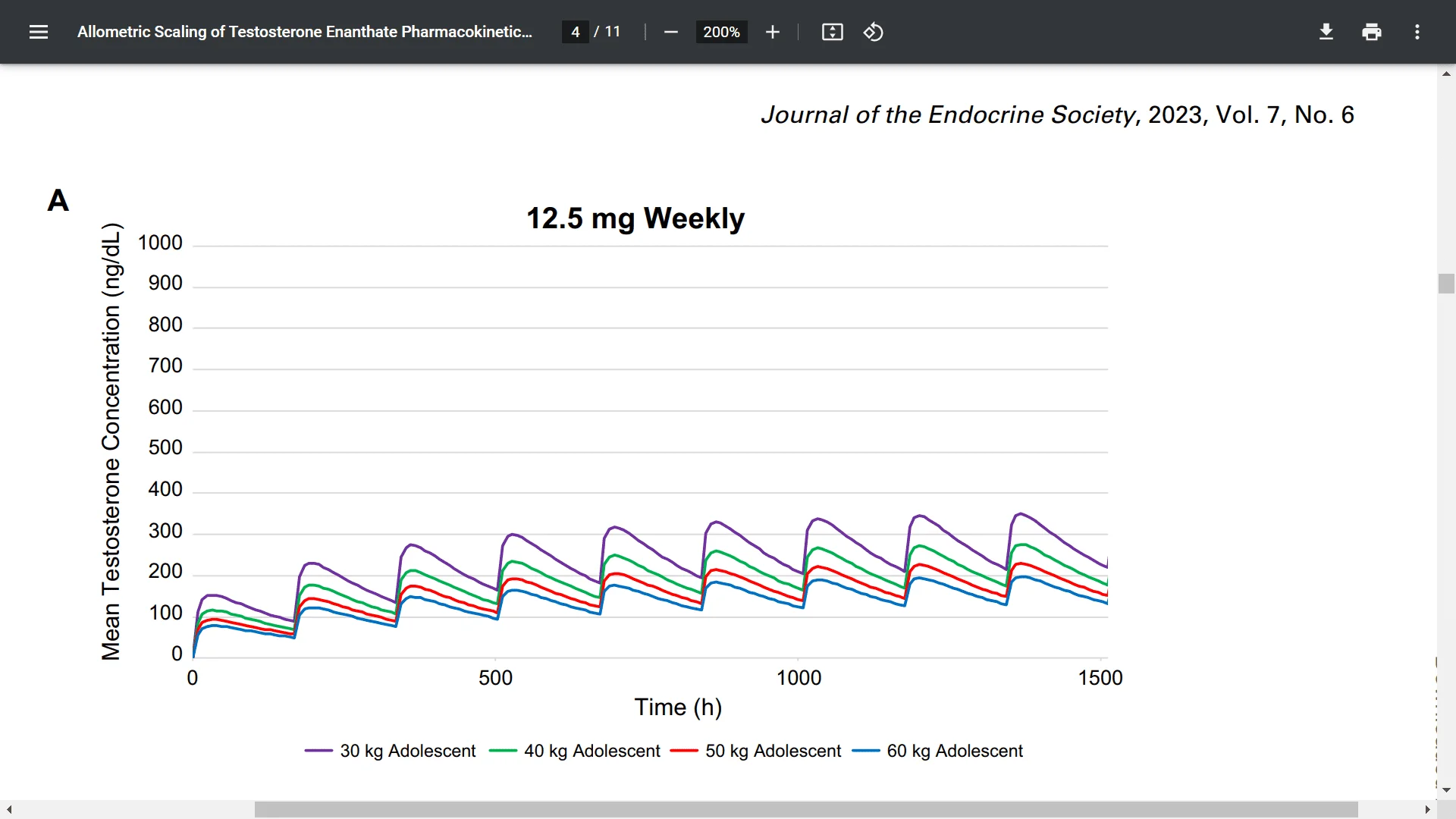Click the scroll down arrow
Image resolution: width=1456 pixels, height=819 pixels.
1446,790
